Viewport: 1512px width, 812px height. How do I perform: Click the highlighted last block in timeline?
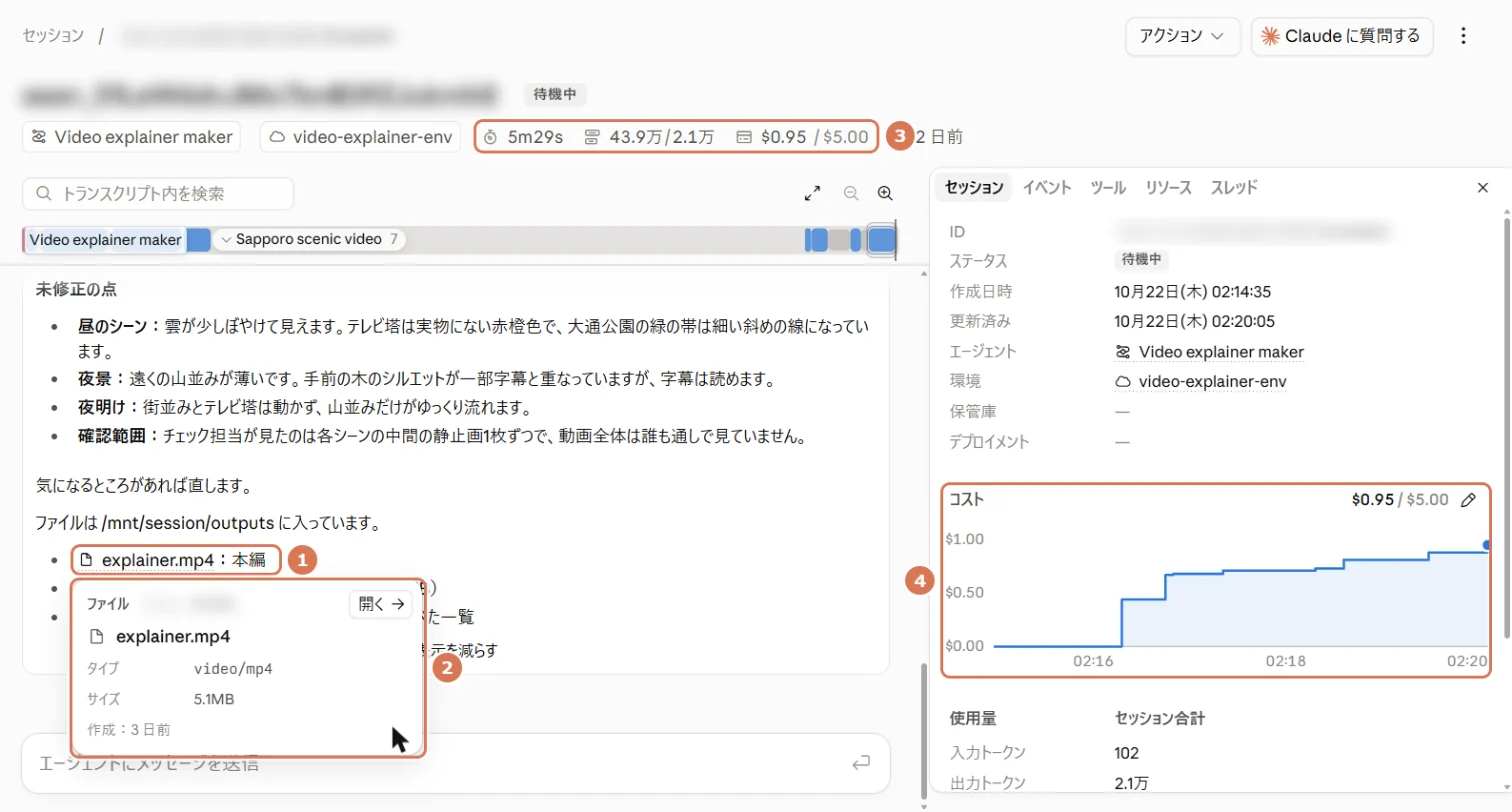click(881, 240)
